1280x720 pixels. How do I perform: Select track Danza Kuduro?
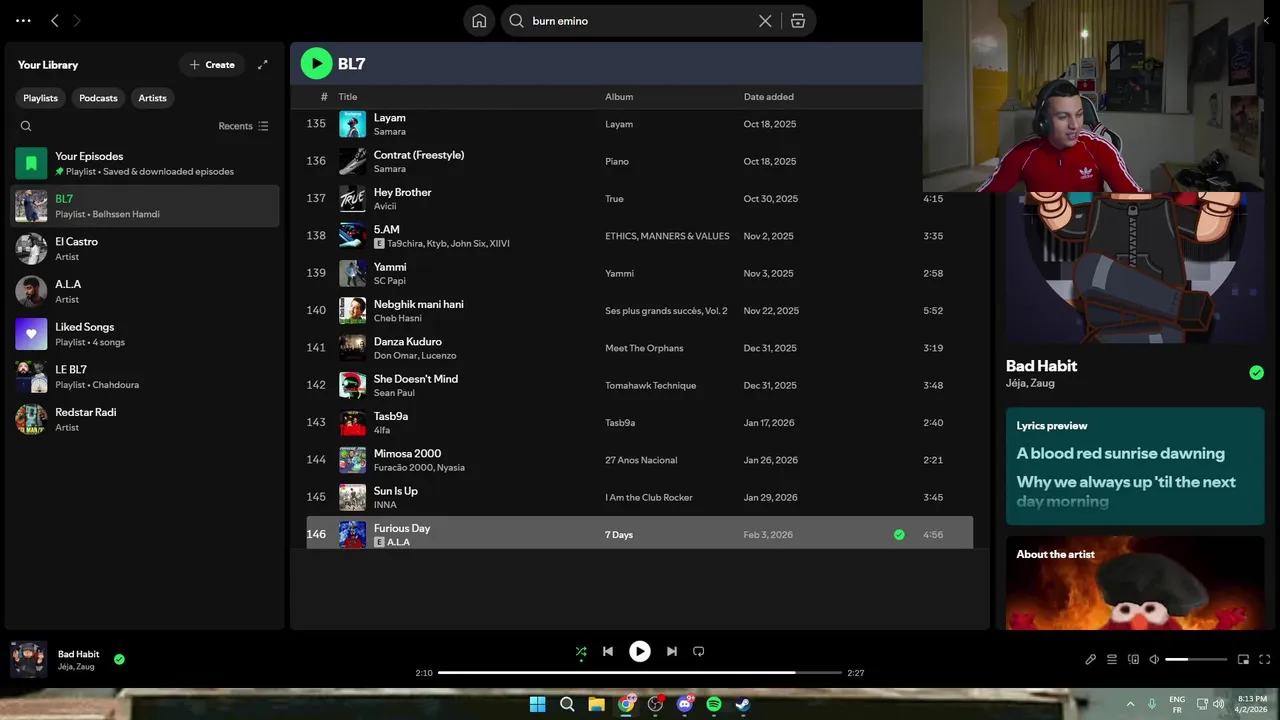tap(639, 348)
